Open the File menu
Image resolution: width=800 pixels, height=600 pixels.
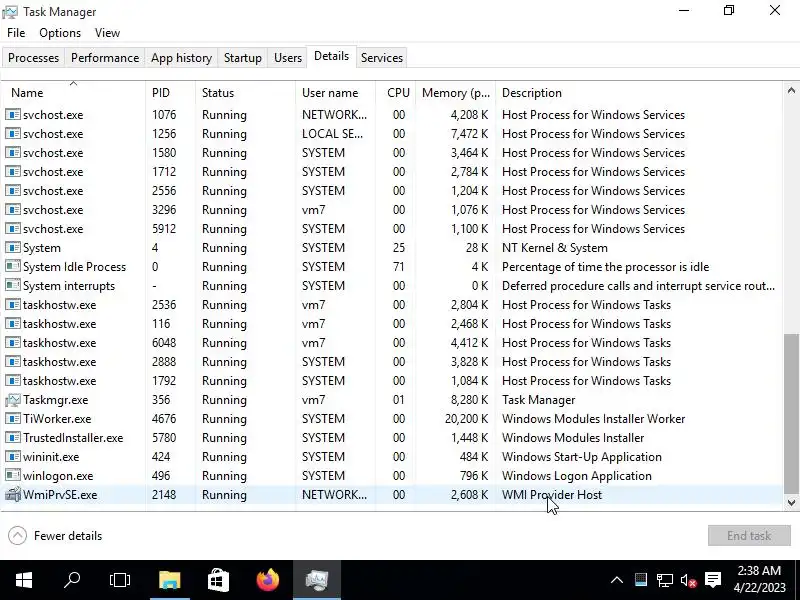click(16, 33)
